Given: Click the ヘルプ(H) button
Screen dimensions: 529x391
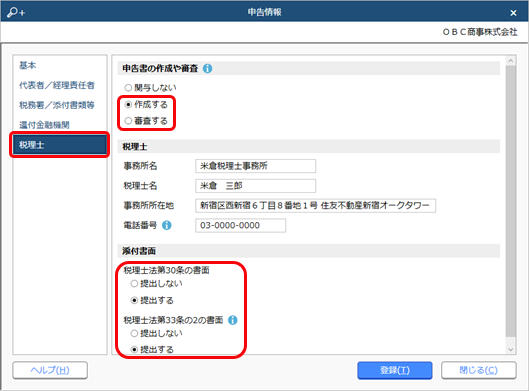Looking at the screenshot, I should pos(50,370).
